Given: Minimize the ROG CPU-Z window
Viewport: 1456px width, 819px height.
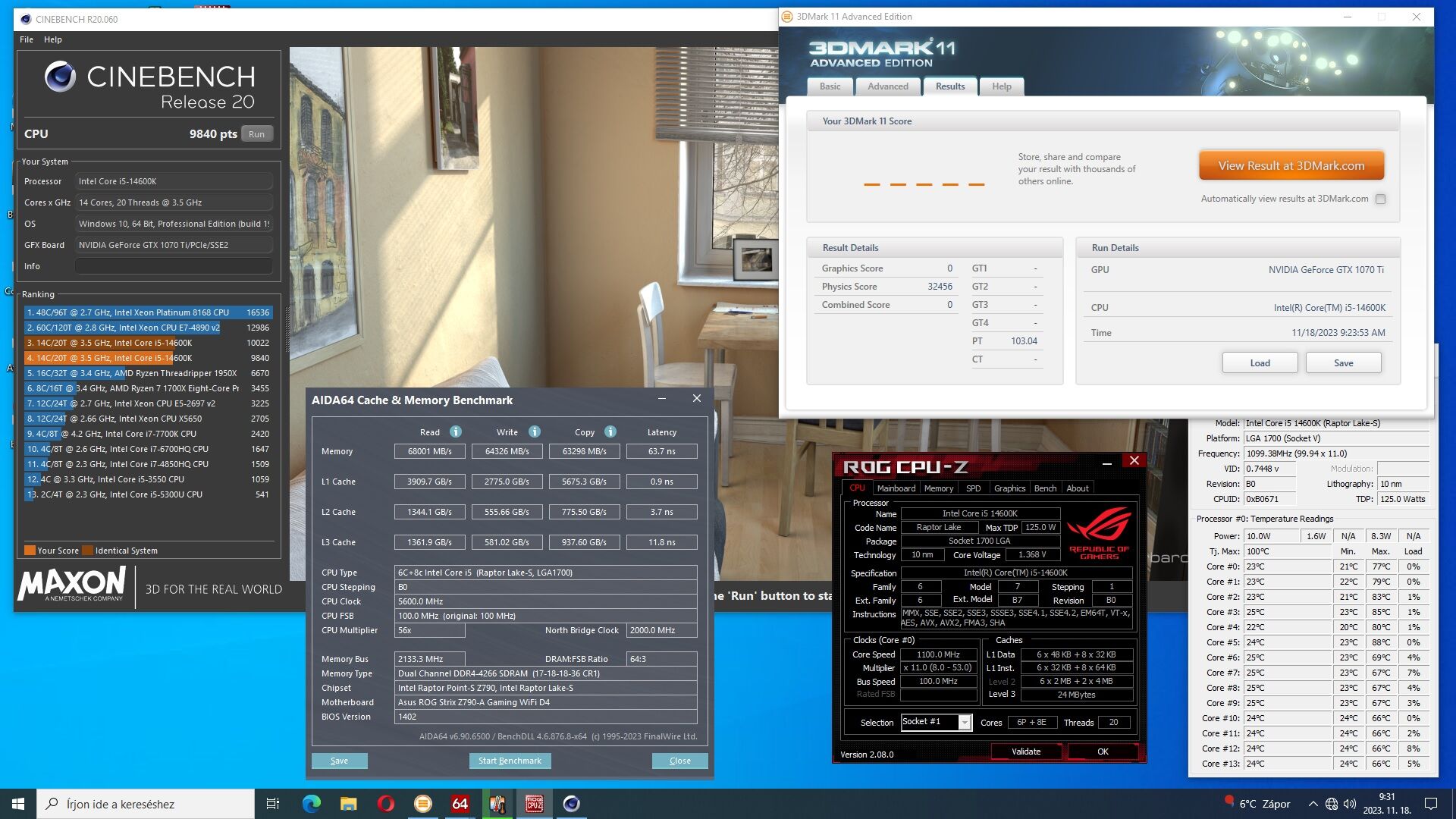Looking at the screenshot, I should pyautogui.click(x=1106, y=462).
